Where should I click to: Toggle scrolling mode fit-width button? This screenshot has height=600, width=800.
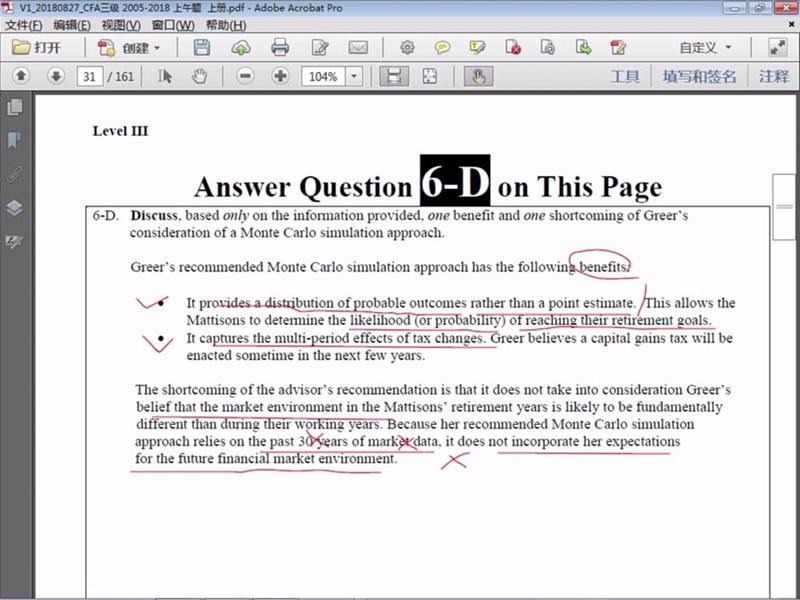[x=394, y=76]
